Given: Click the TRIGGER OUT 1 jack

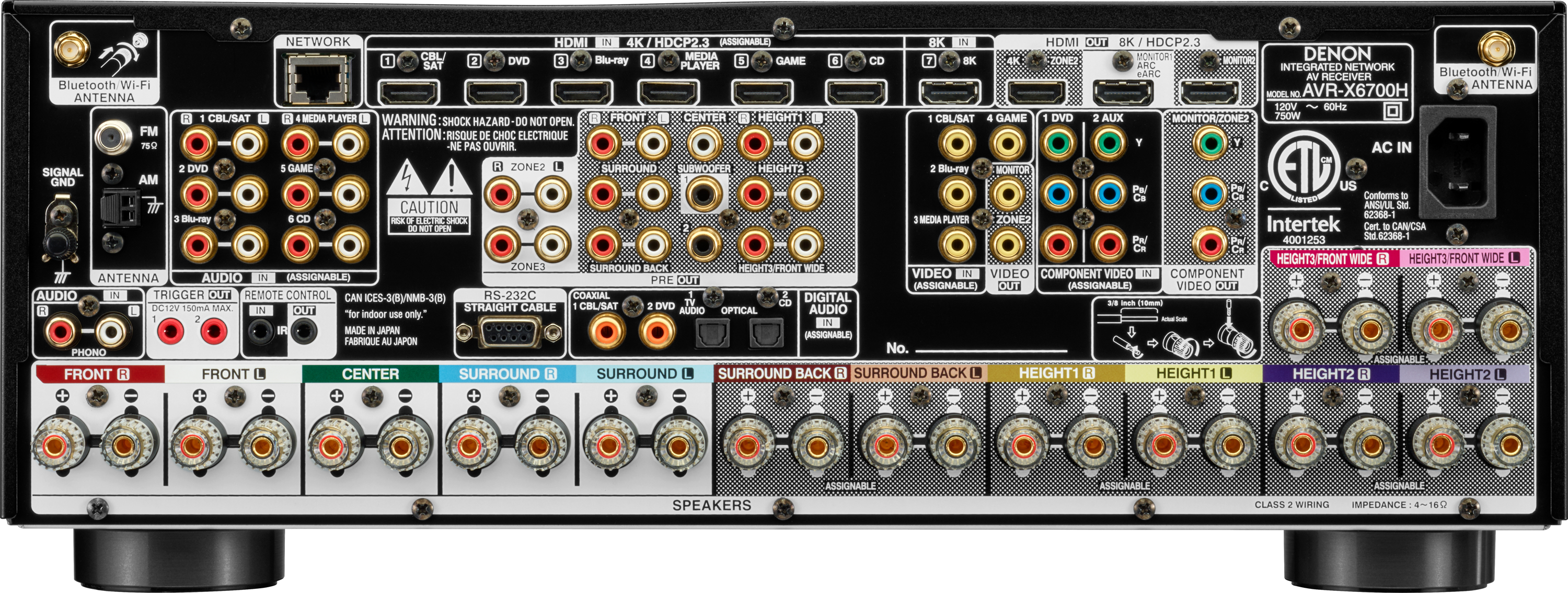Looking at the screenshot, I should (170, 331).
